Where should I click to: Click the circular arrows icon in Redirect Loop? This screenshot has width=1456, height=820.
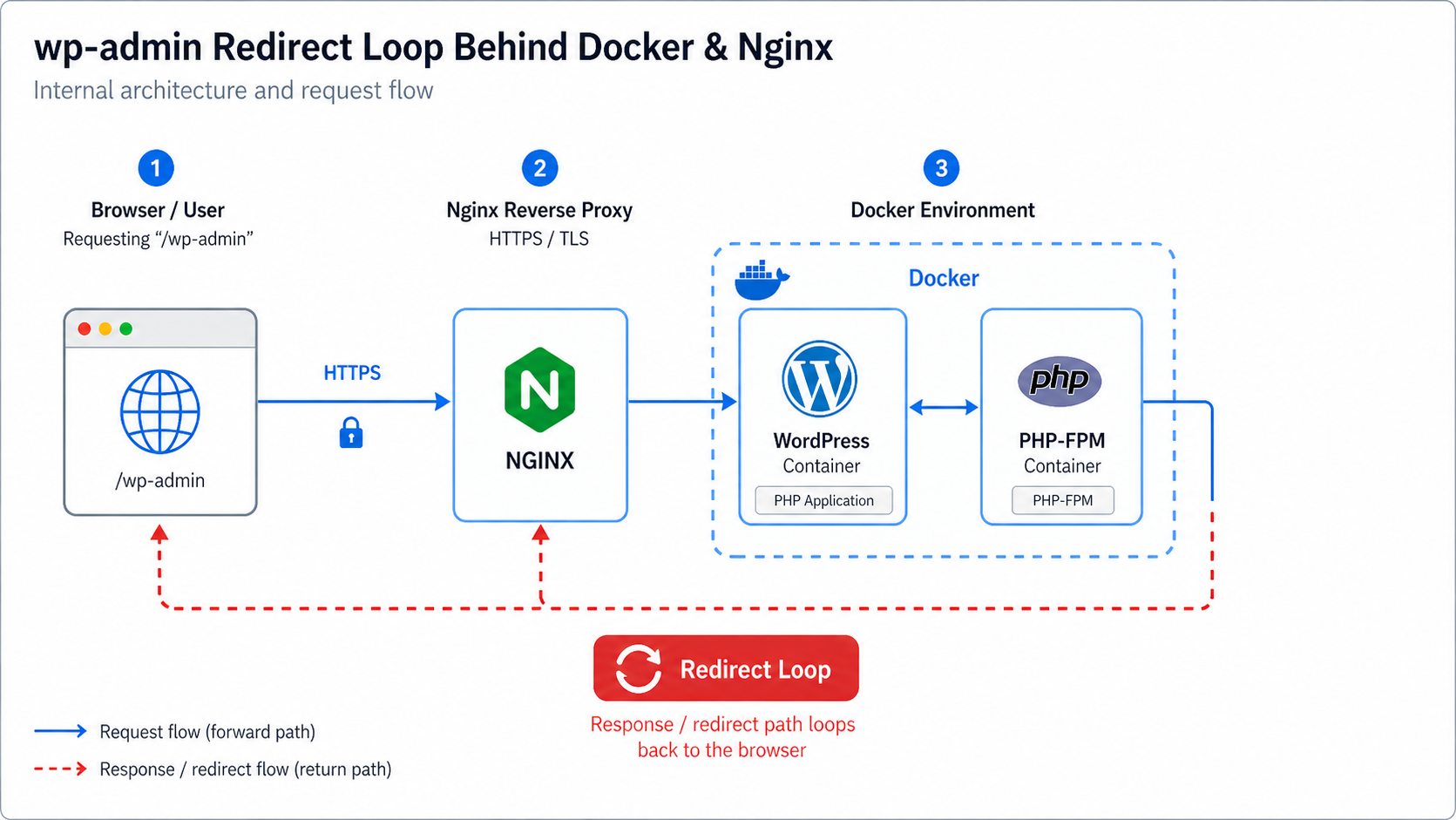click(x=639, y=668)
